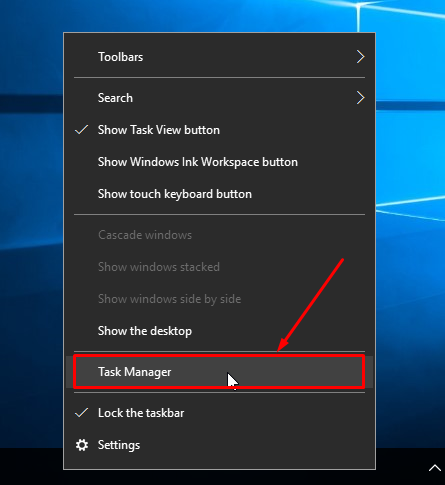Expand the Search submenu arrow
Image resolution: width=445 pixels, height=485 pixels.
[x=360, y=98]
